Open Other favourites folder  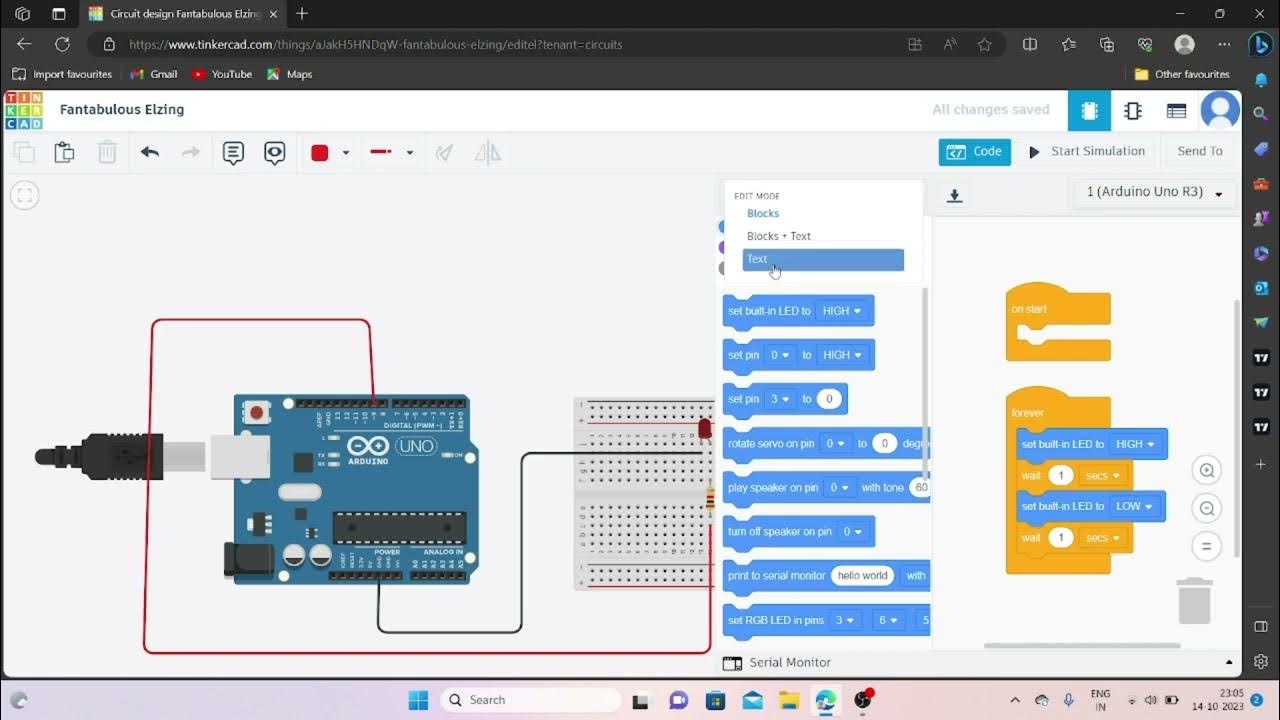pyautogui.click(x=1182, y=74)
